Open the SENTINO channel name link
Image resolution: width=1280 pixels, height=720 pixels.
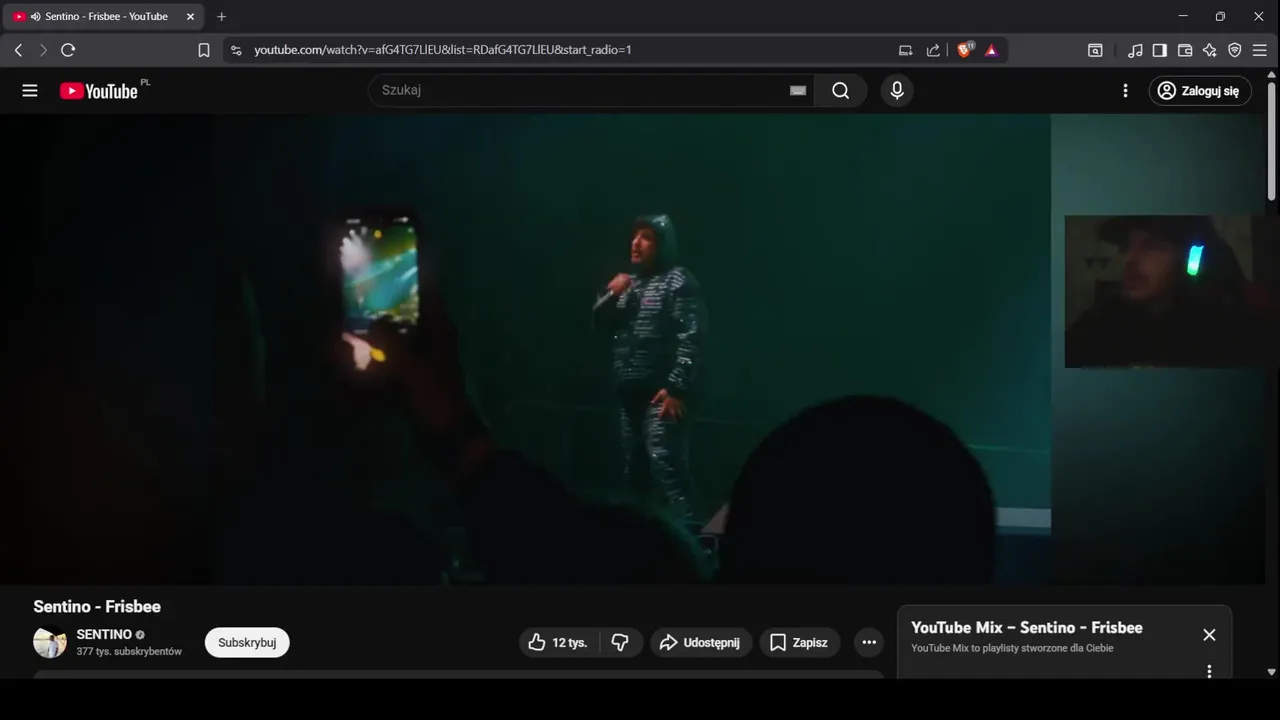click(x=104, y=634)
